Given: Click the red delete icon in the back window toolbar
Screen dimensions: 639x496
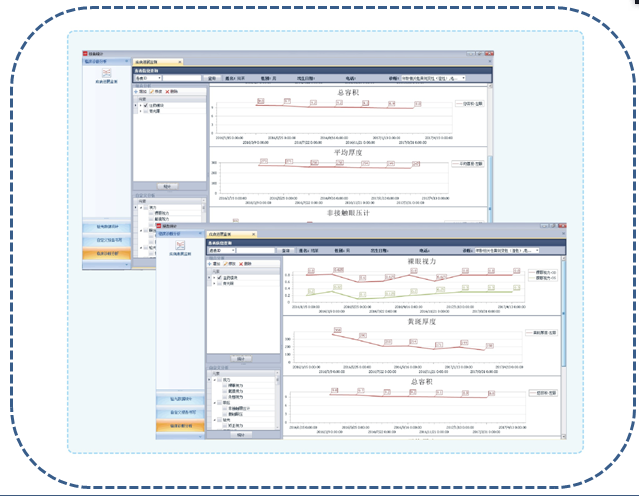Looking at the screenshot, I should (166, 91).
